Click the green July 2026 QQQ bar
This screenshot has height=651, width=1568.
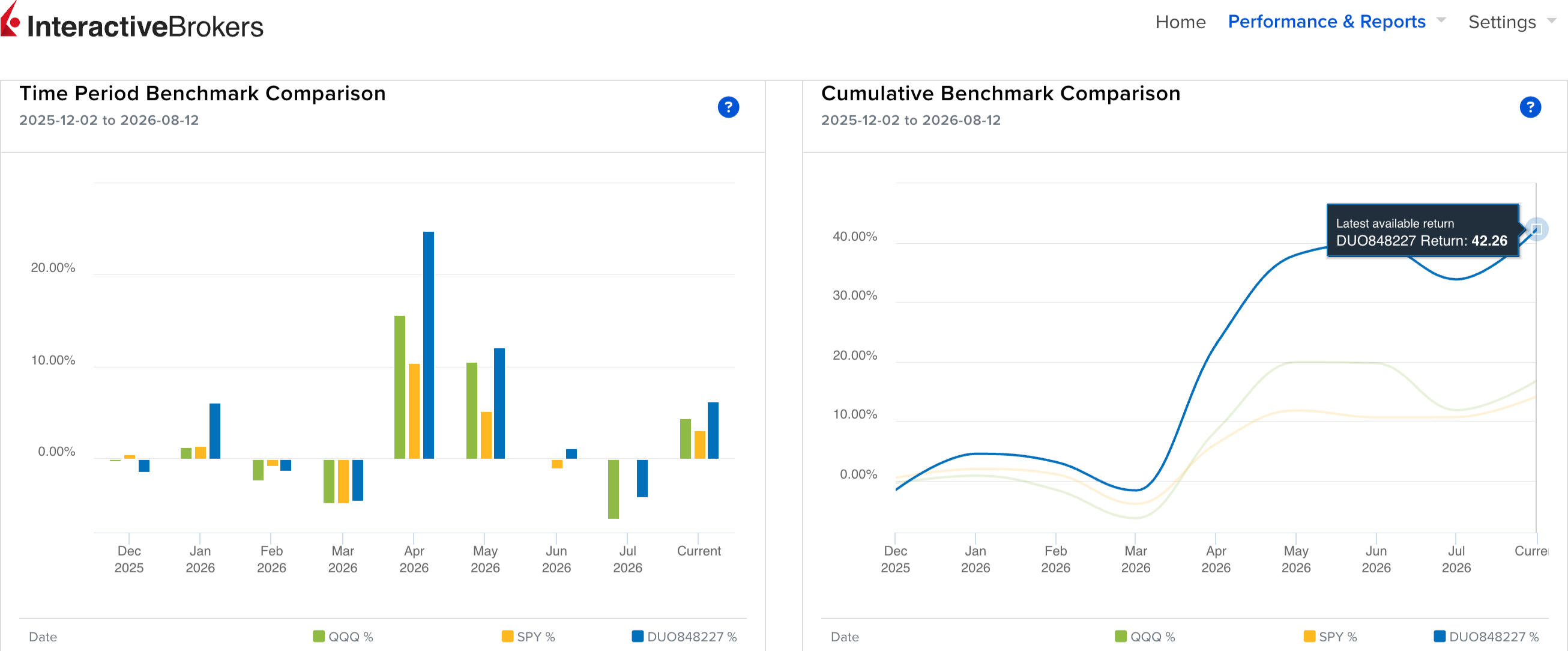(x=613, y=489)
